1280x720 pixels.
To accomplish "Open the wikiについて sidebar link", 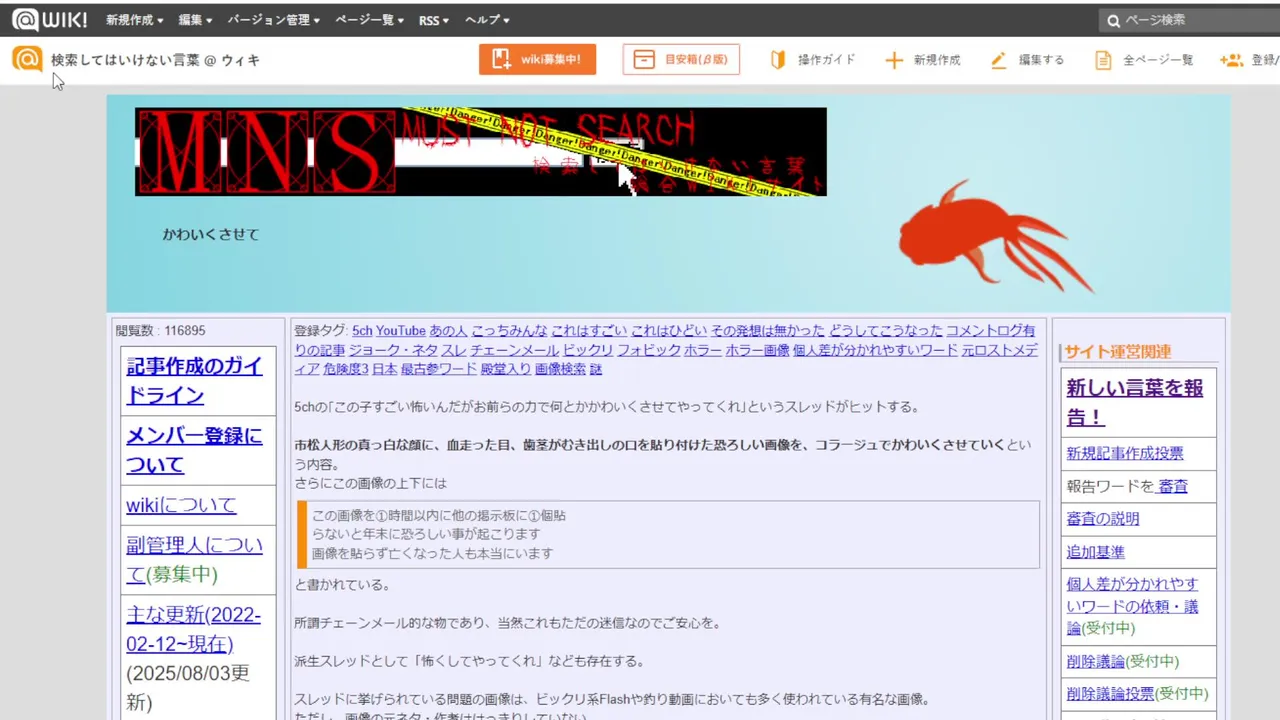I will [181, 505].
